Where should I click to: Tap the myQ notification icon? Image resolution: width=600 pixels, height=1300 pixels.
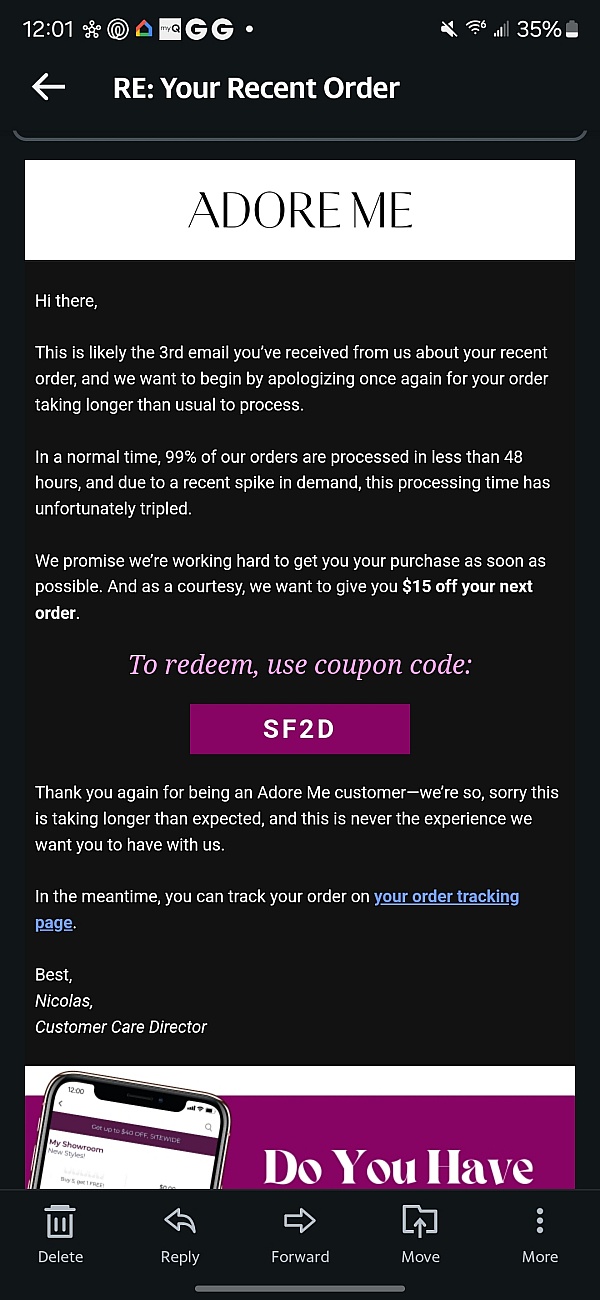tap(170, 29)
